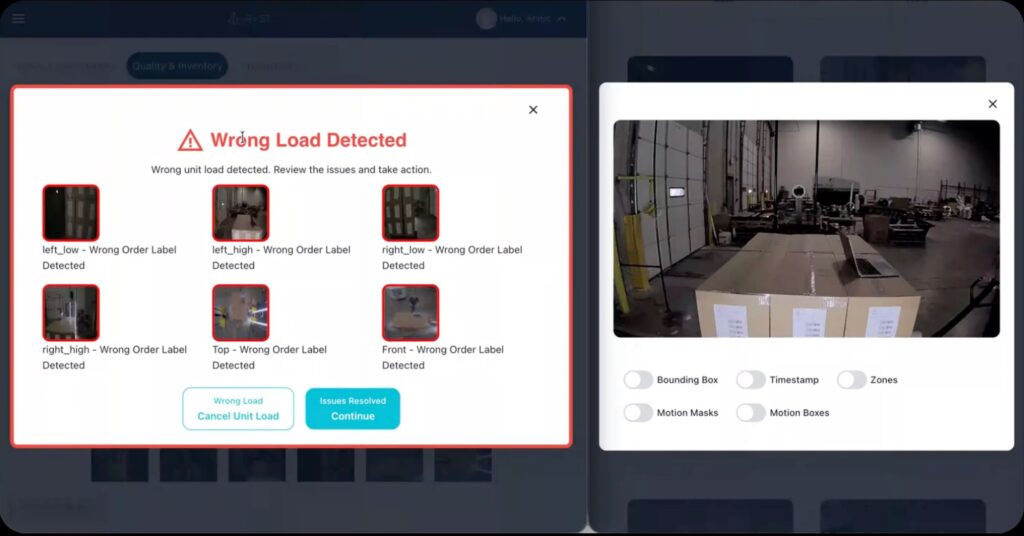This screenshot has width=1024, height=536.
Task: Open the hamburger menu icon
Action: (x=19, y=18)
